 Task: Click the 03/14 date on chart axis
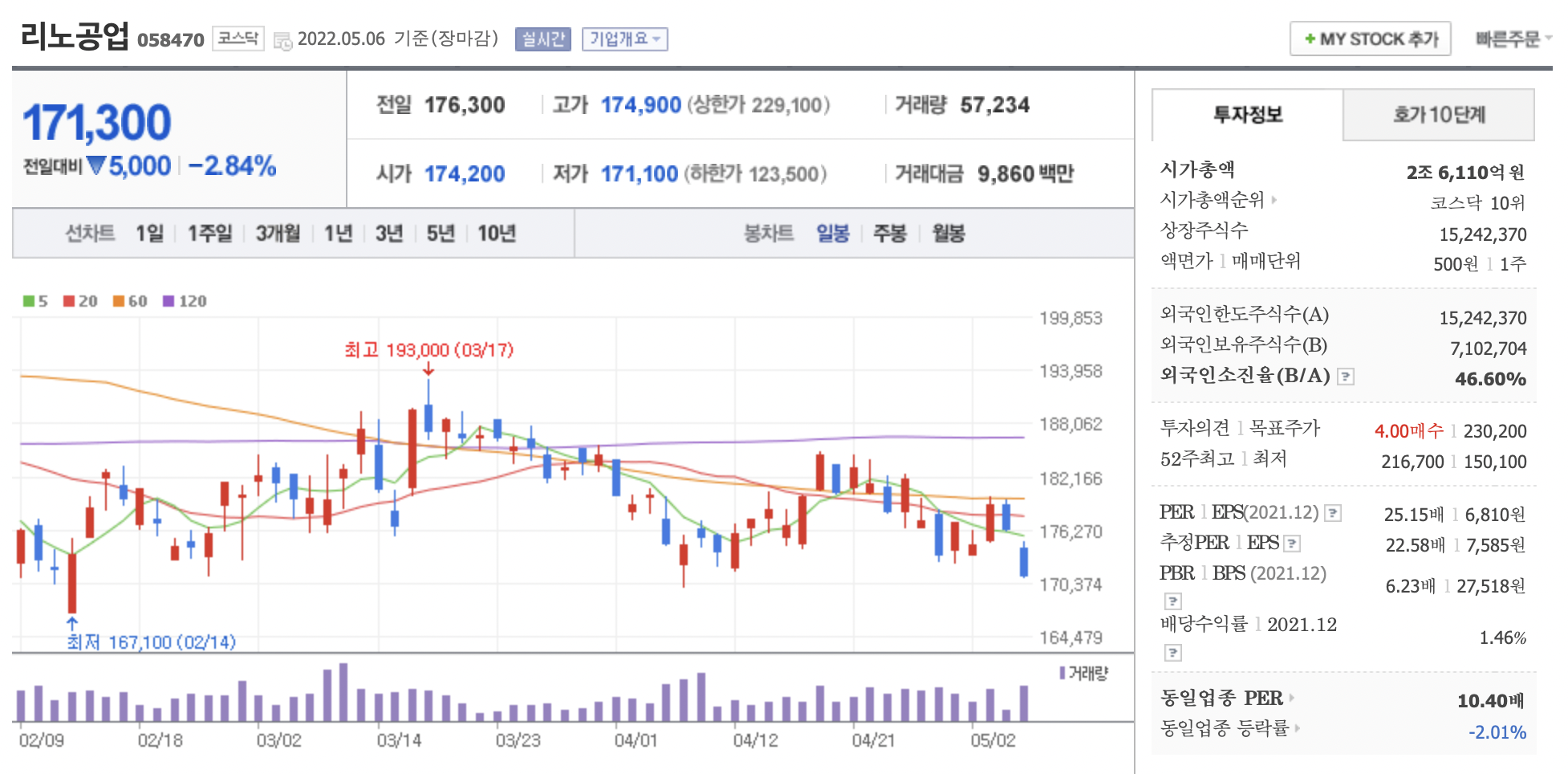(x=399, y=740)
